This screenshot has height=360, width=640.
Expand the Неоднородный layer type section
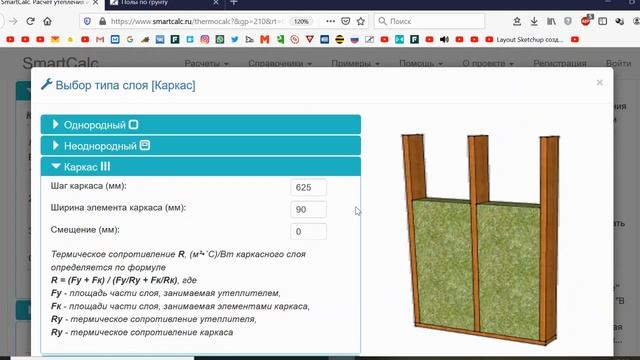point(201,146)
